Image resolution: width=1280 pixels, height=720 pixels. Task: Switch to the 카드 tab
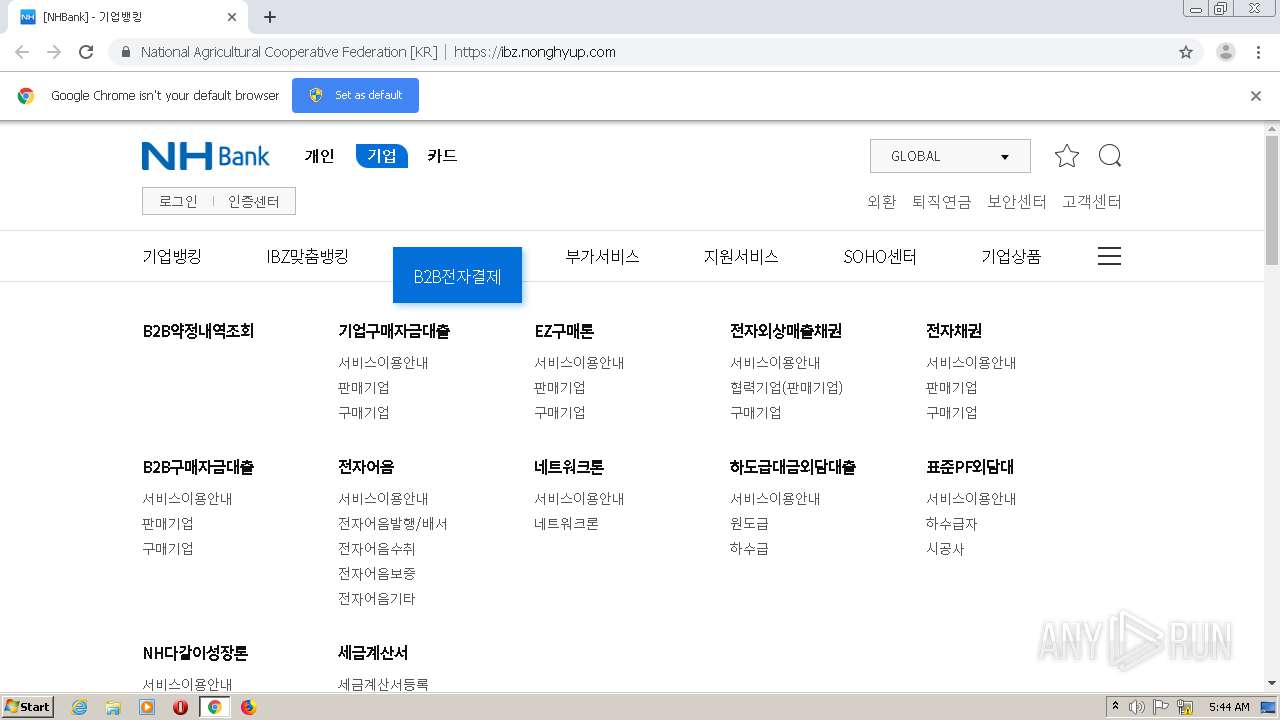click(442, 156)
